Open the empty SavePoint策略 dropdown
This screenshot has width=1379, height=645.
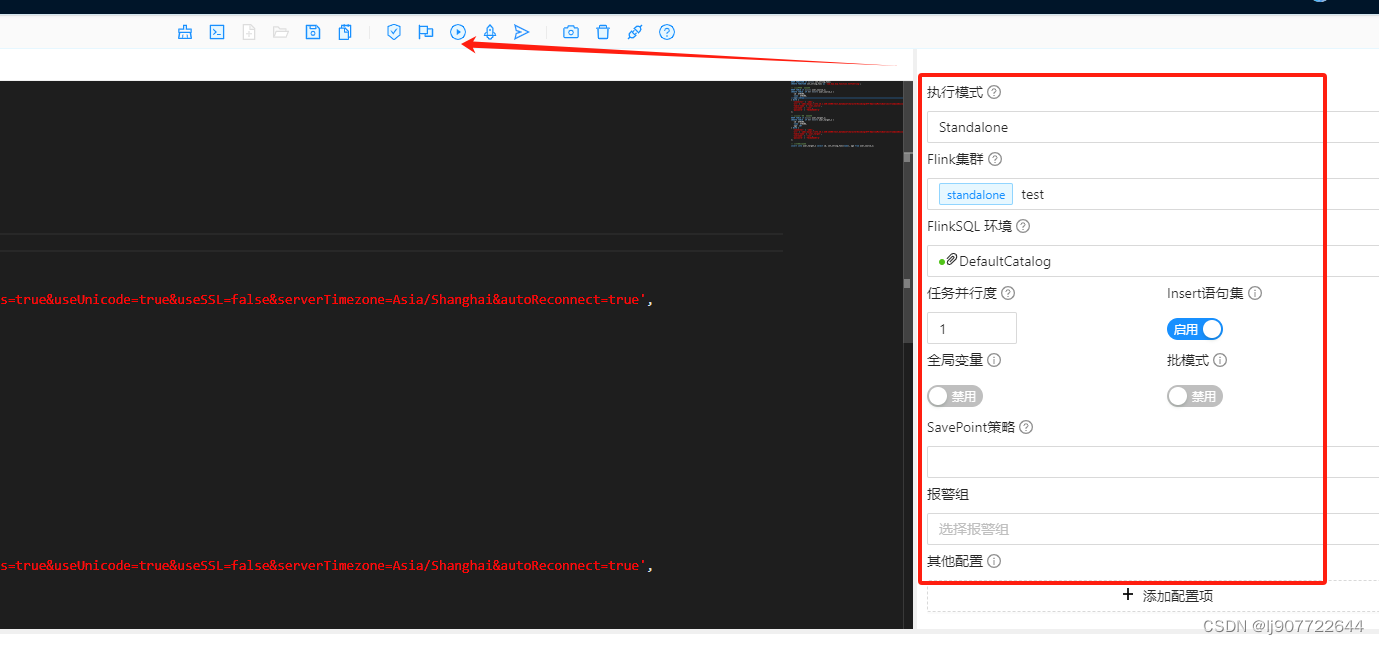tap(1153, 462)
